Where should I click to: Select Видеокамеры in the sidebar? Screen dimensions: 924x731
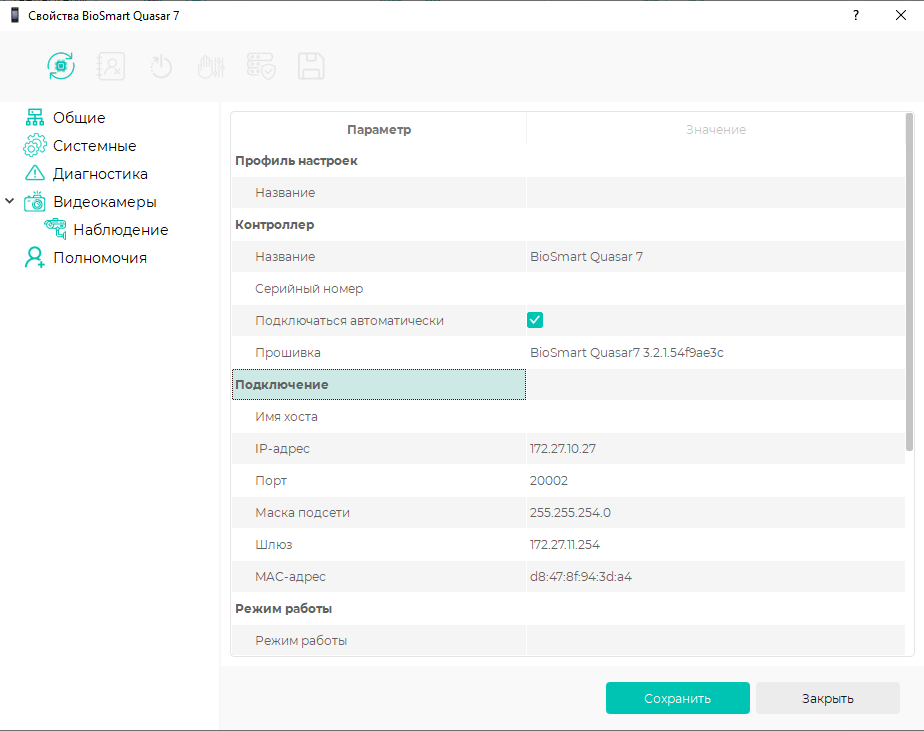[x=105, y=202]
